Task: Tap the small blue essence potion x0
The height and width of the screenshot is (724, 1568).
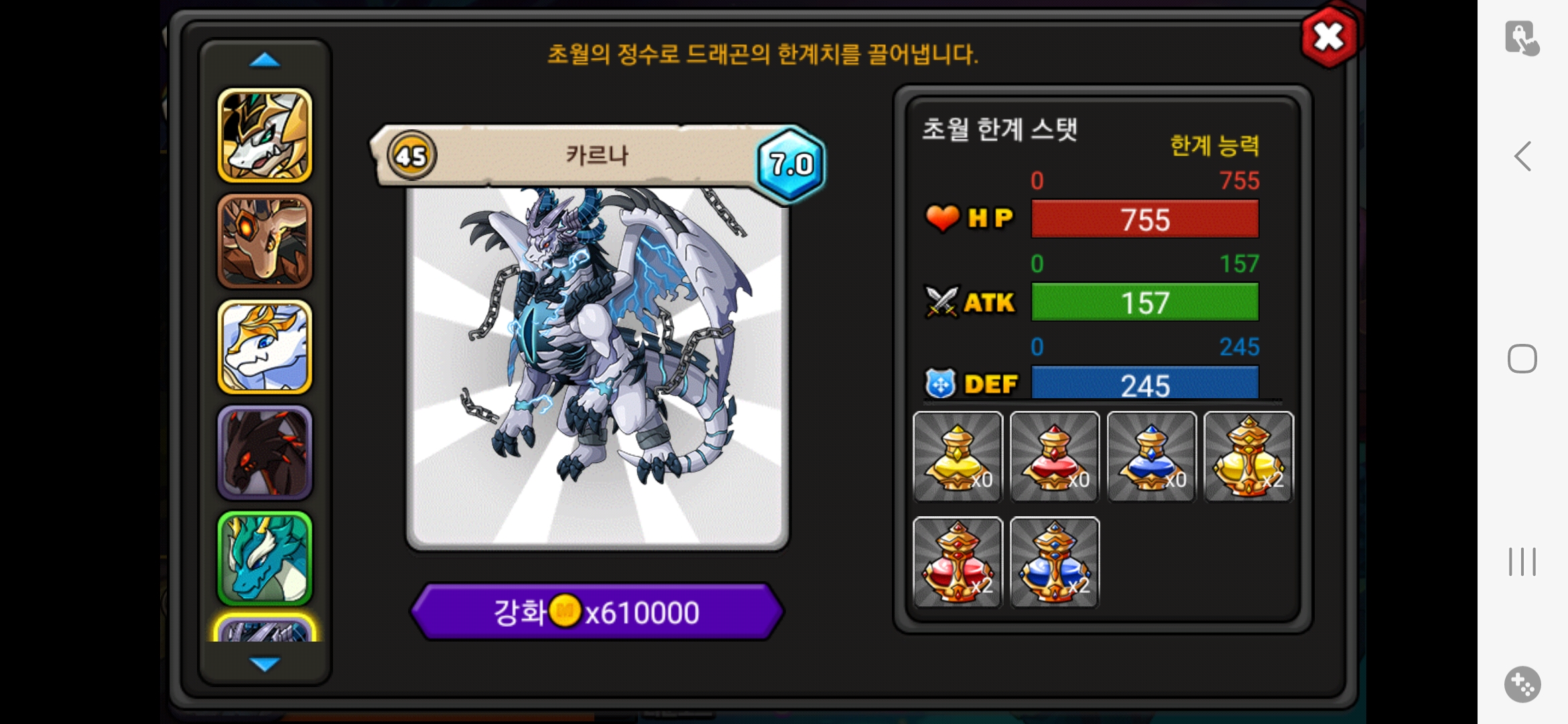Action: pos(1151,457)
